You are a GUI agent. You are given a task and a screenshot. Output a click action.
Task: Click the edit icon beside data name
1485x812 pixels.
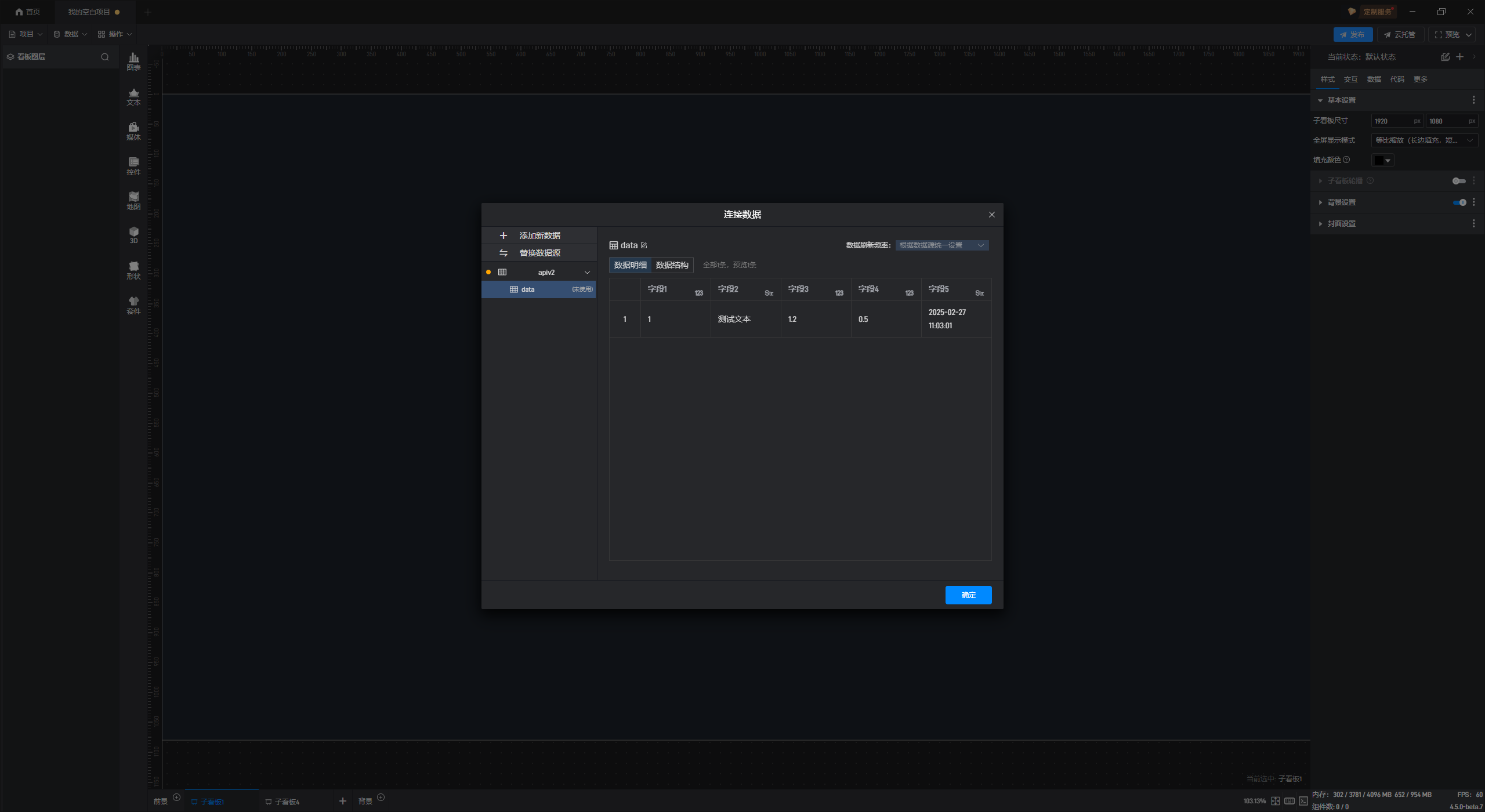[644, 245]
